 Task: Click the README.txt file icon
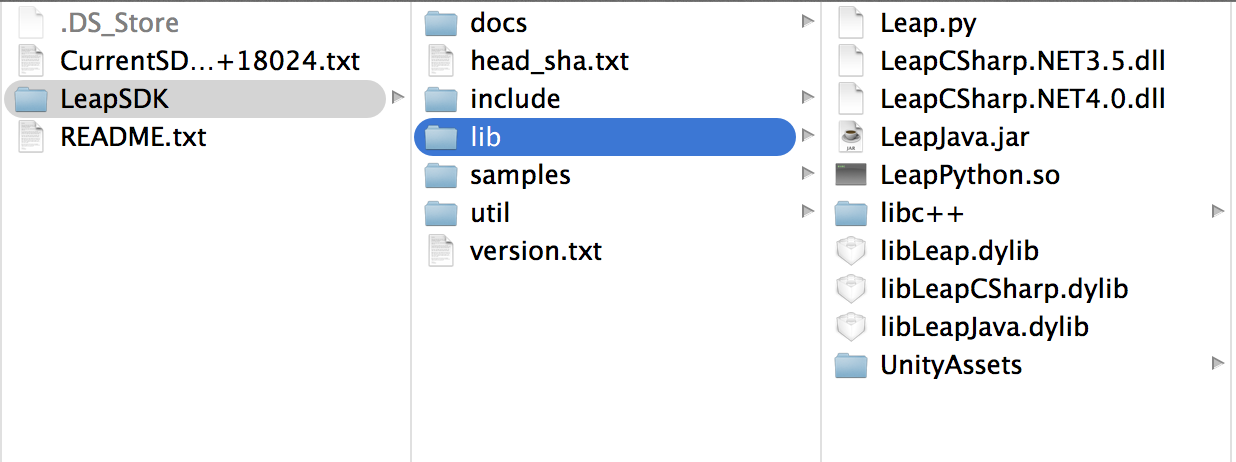31,137
